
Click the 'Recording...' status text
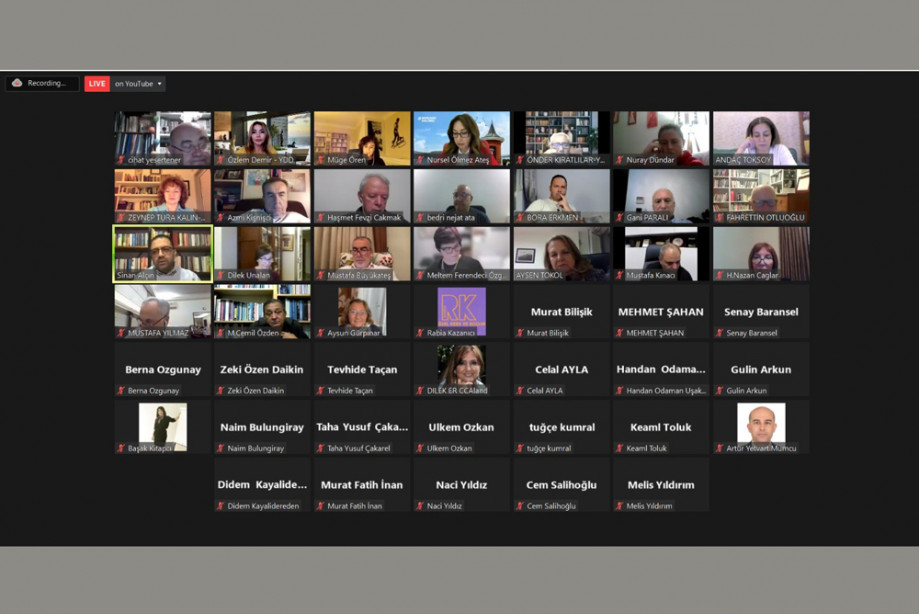point(47,84)
